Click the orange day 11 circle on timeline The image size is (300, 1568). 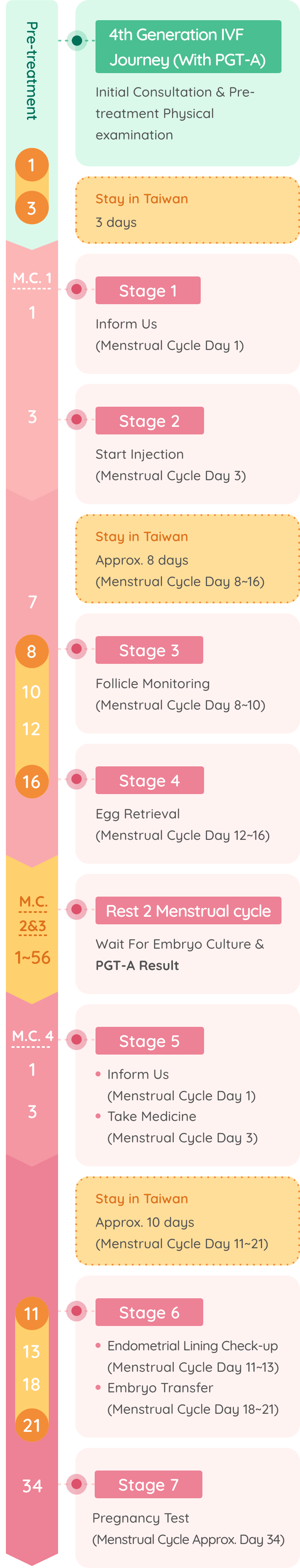coord(32,1313)
